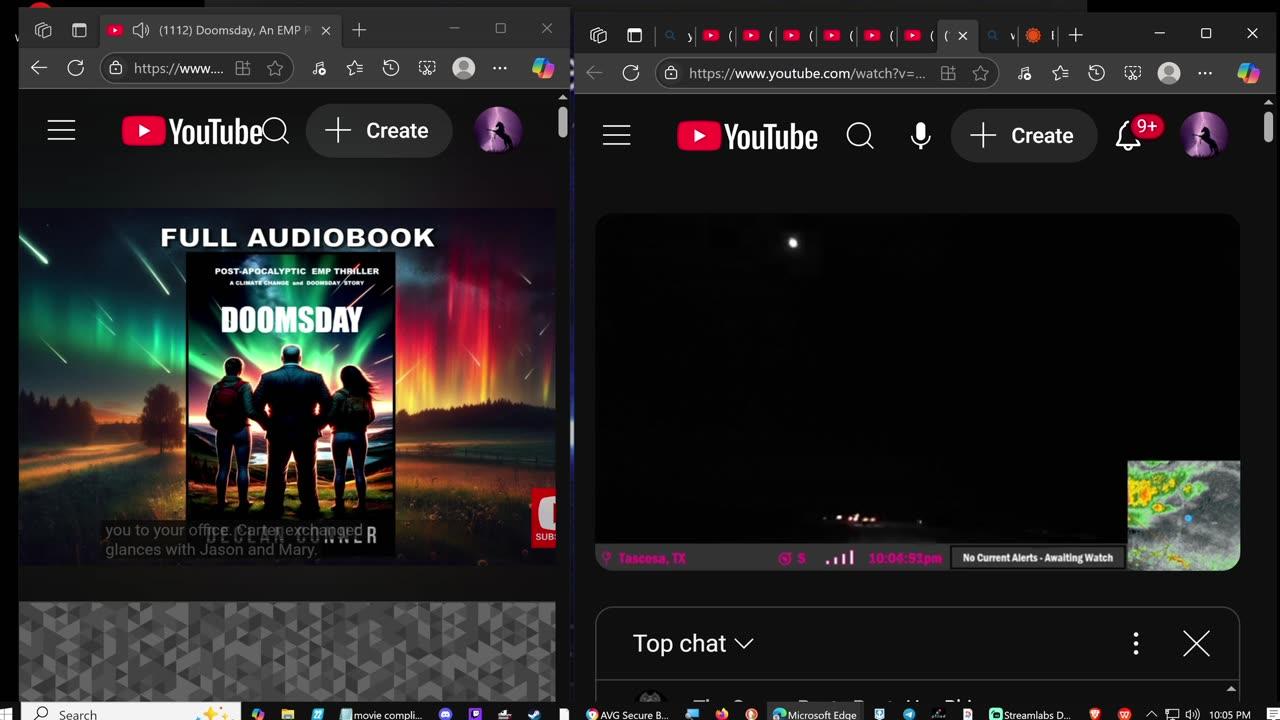Viewport: 1280px width, 720px height.
Task: Open Streamlabs Desktop from taskbar
Action: pos(1030,714)
